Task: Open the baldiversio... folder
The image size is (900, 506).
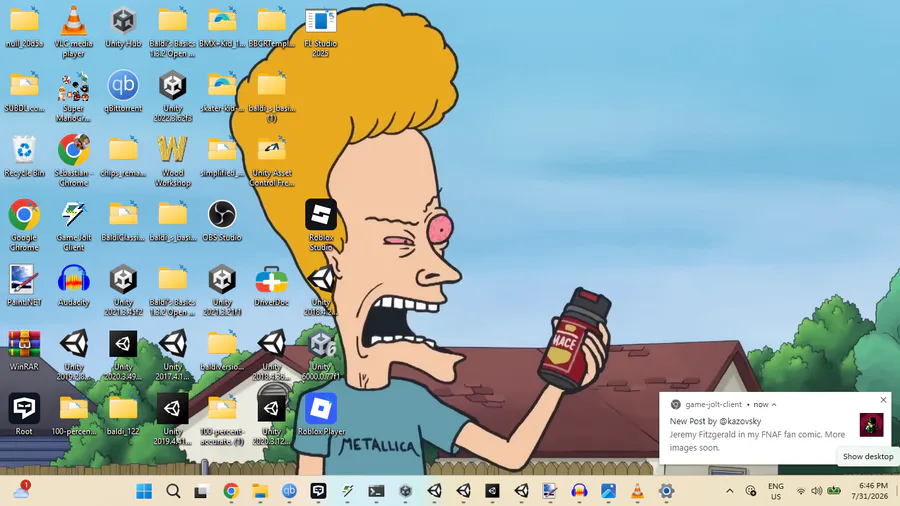Action: click(x=222, y=349)
